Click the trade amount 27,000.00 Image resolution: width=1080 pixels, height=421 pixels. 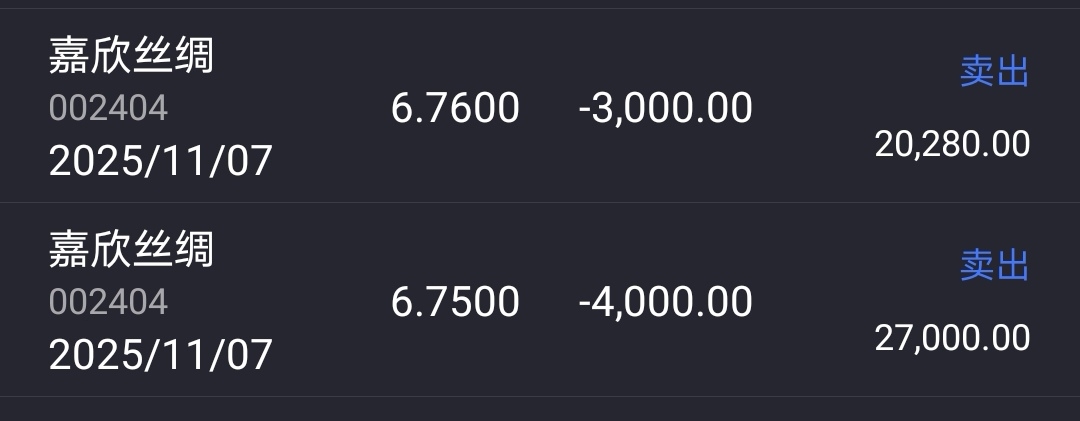pyautogui.click(x=952, y=338)
